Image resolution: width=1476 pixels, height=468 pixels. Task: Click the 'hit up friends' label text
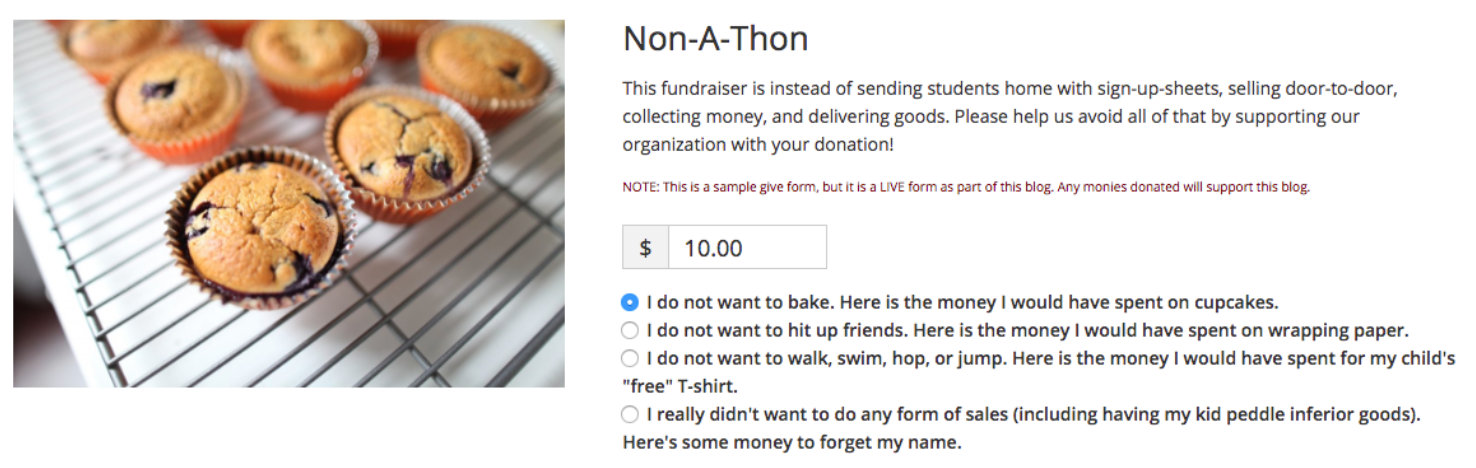tap(1028, 330)
